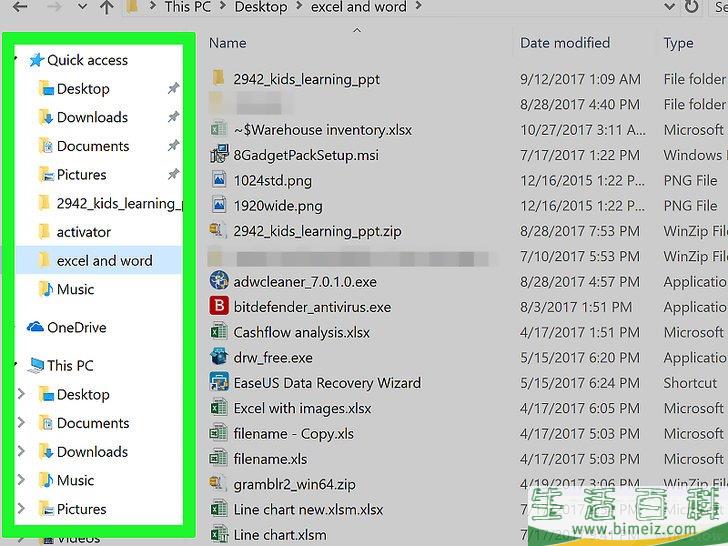Open the OneDrive cloud icon in sidebar
Screen dimensions: 728x546
(x=35, y=327)
